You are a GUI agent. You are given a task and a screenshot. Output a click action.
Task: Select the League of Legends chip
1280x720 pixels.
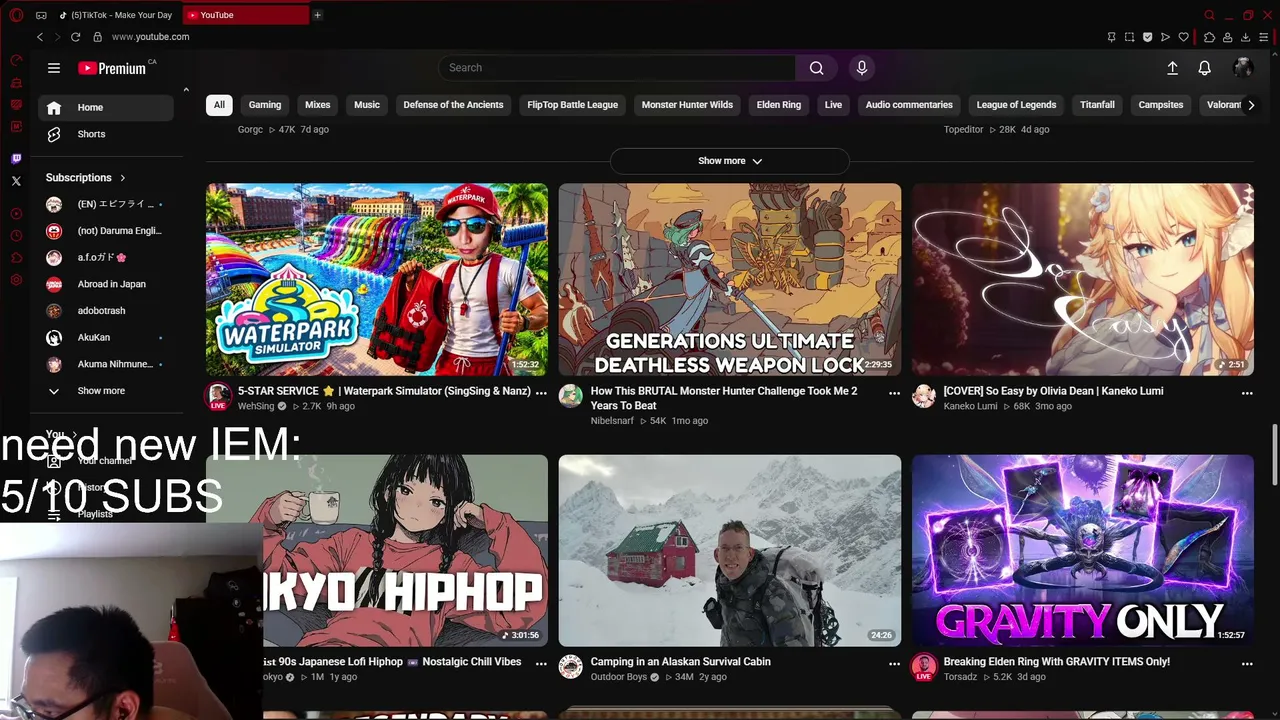point(1016,105)
